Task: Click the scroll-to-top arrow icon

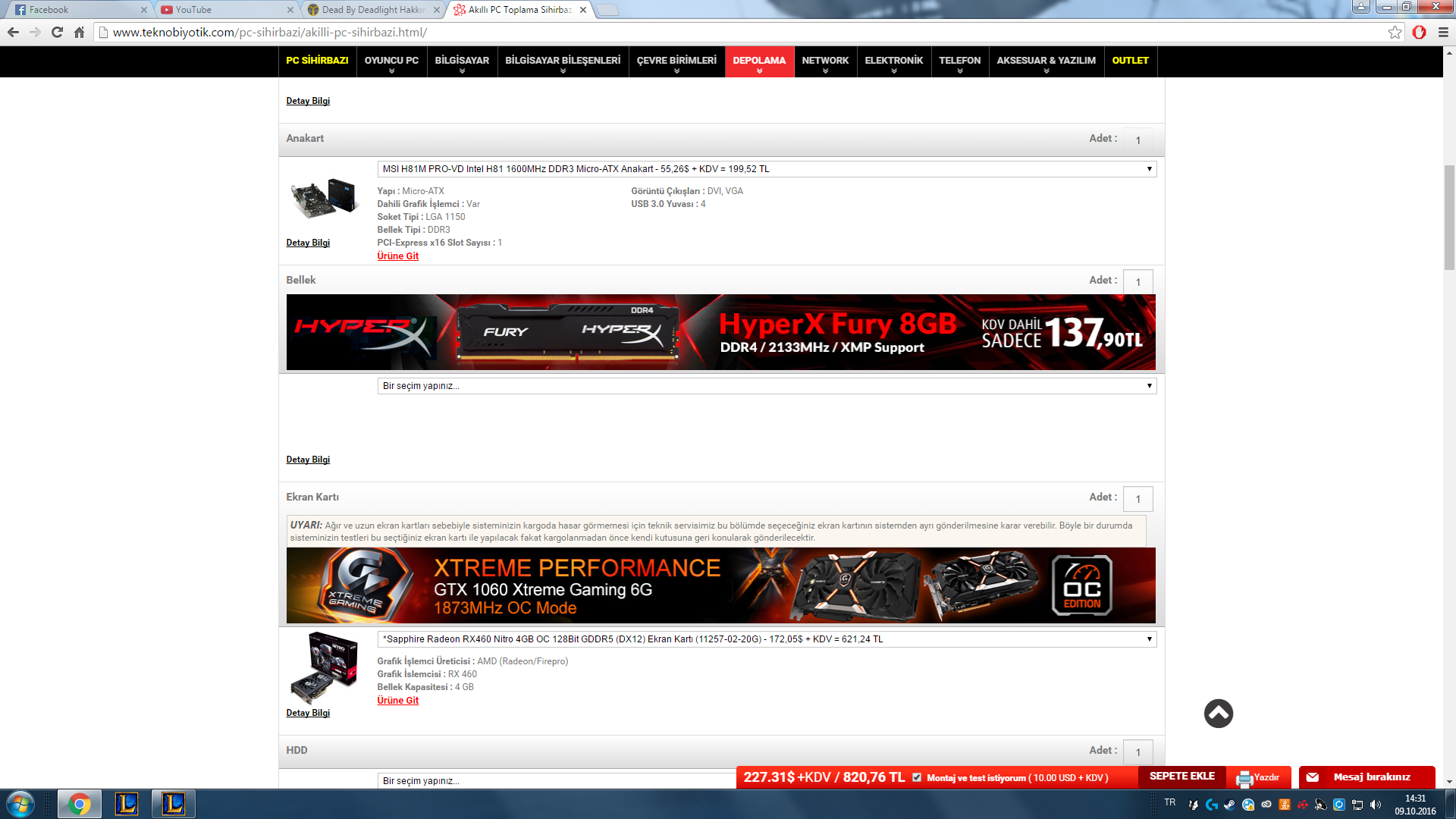Action: coord(1218,714)
